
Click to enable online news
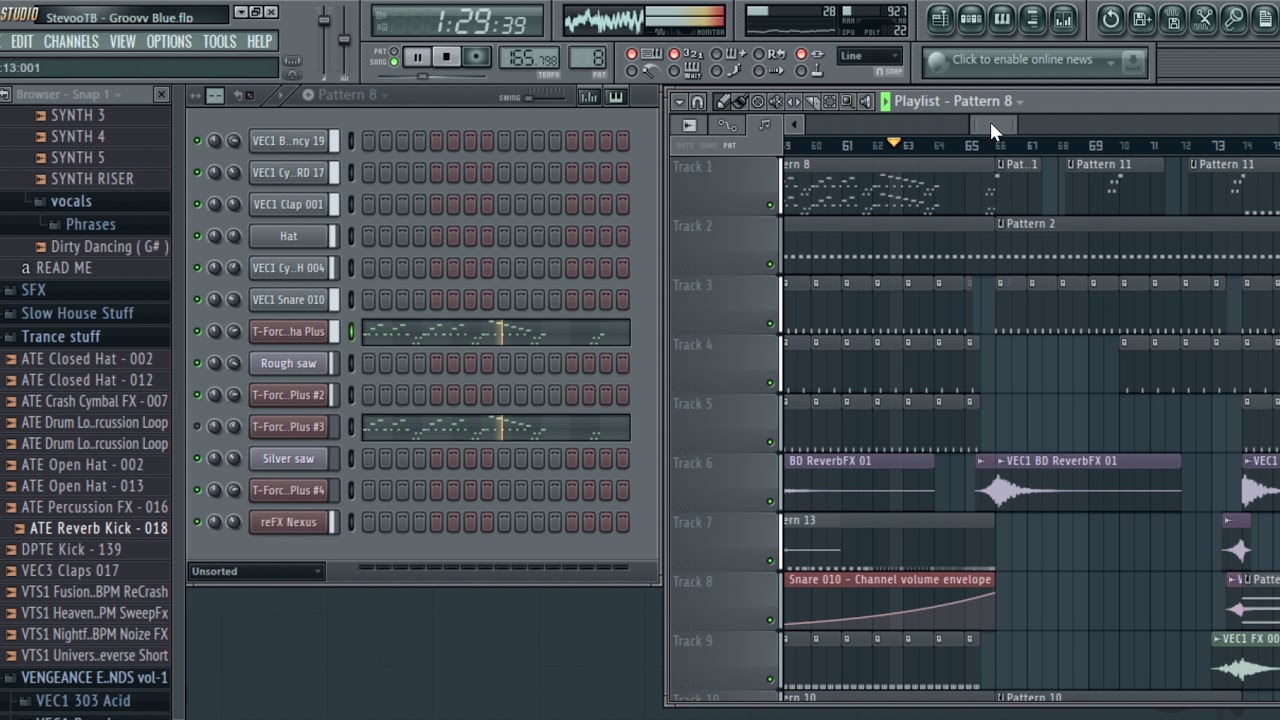[1022, 60]
